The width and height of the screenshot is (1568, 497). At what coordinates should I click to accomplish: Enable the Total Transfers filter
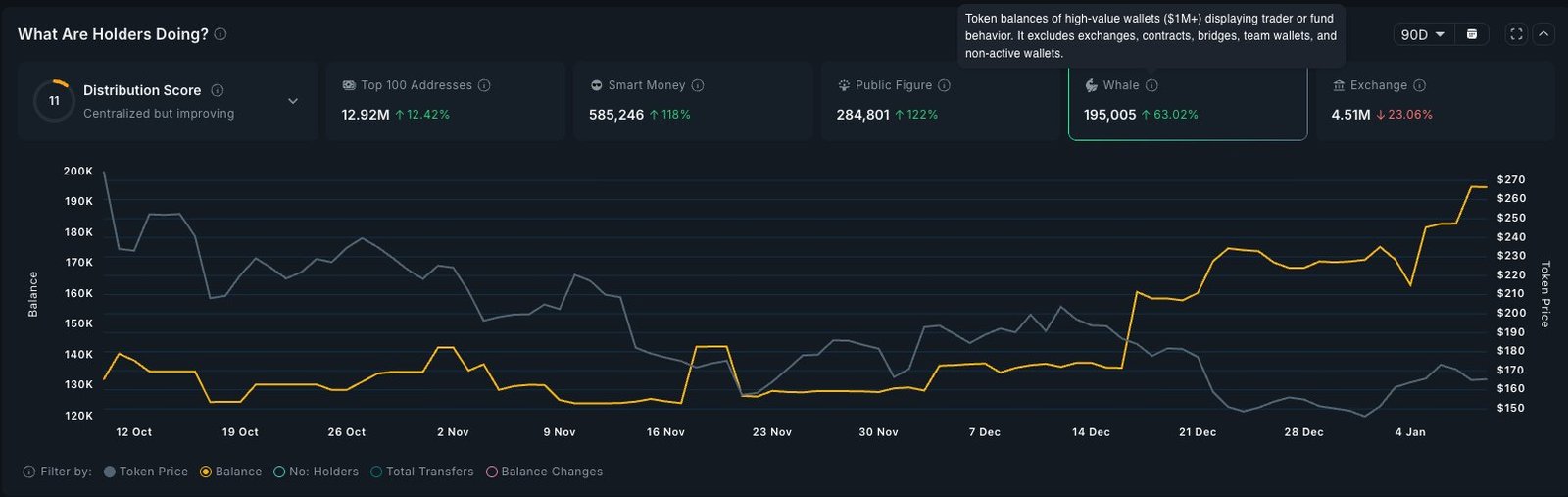[421, 472]
